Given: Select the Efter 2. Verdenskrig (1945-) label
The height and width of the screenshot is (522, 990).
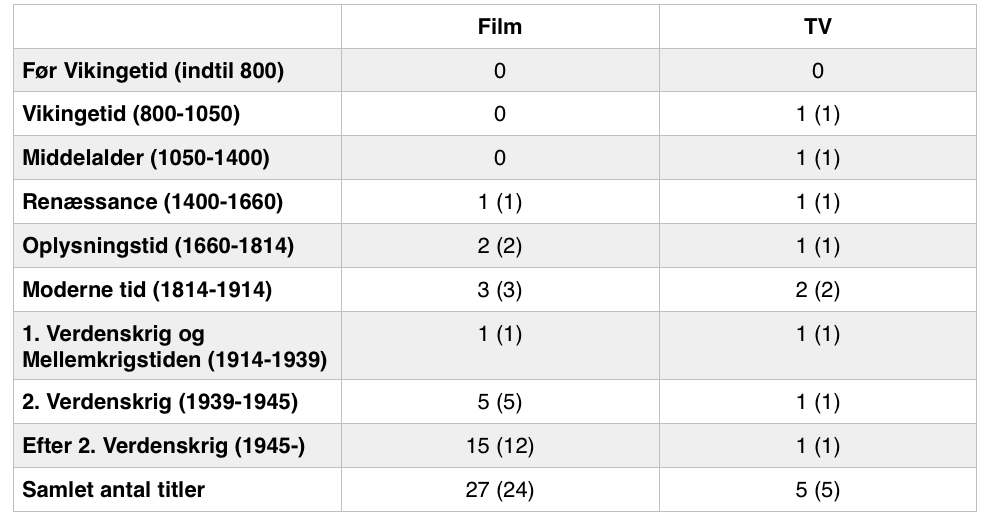Looking at the screenshot, I should tap(164, 446).
